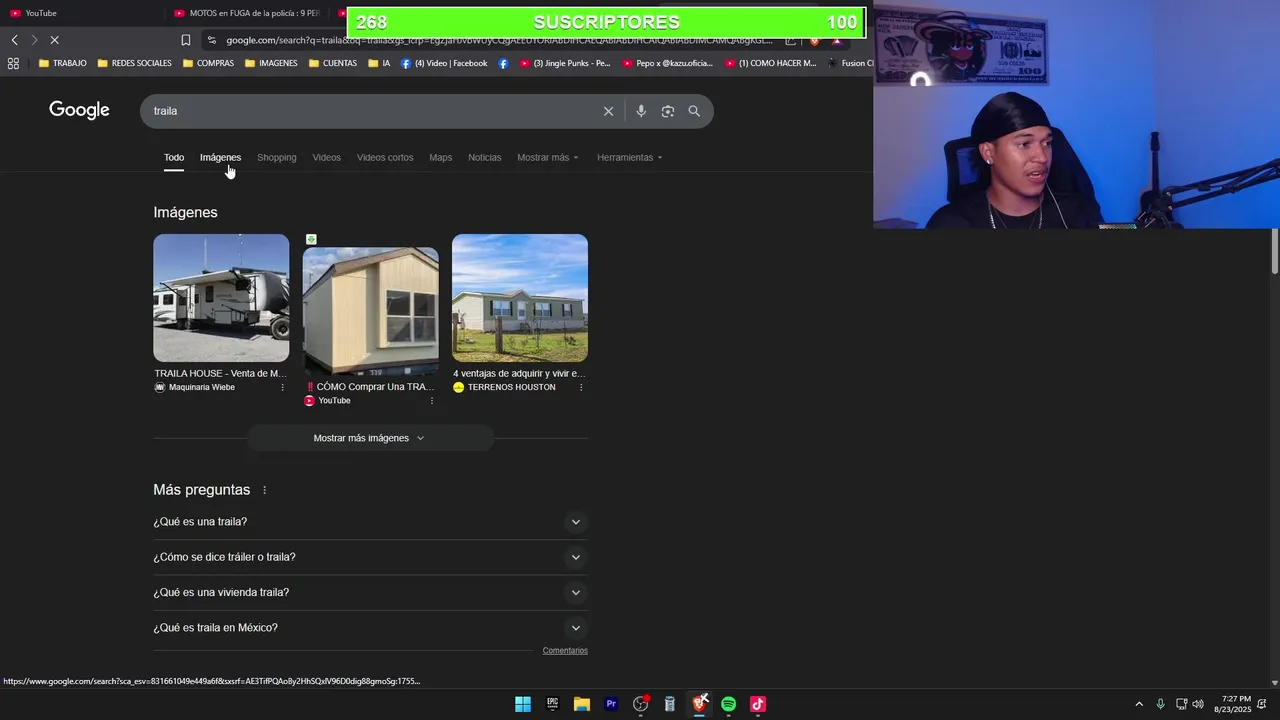Click the bookmark icon beside the address bar

point(186,40)
